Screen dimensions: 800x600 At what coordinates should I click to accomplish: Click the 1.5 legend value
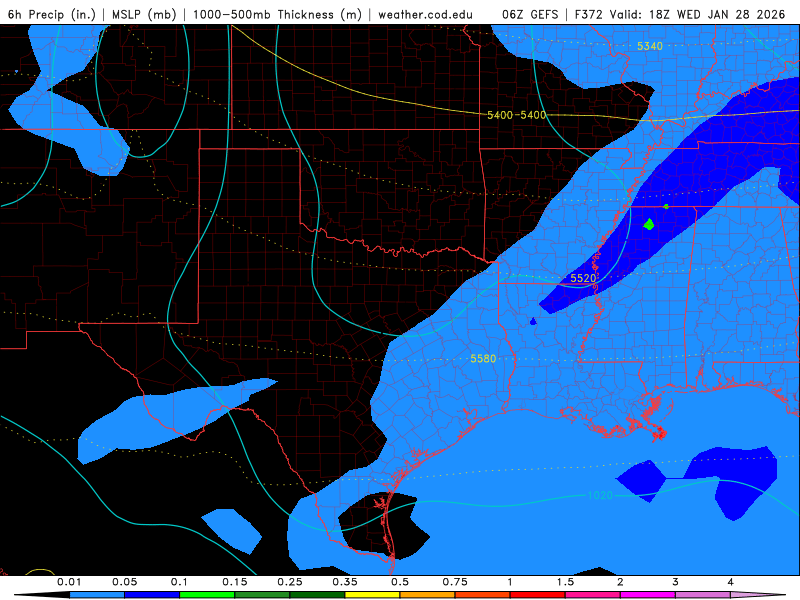(x=565, y=582)
